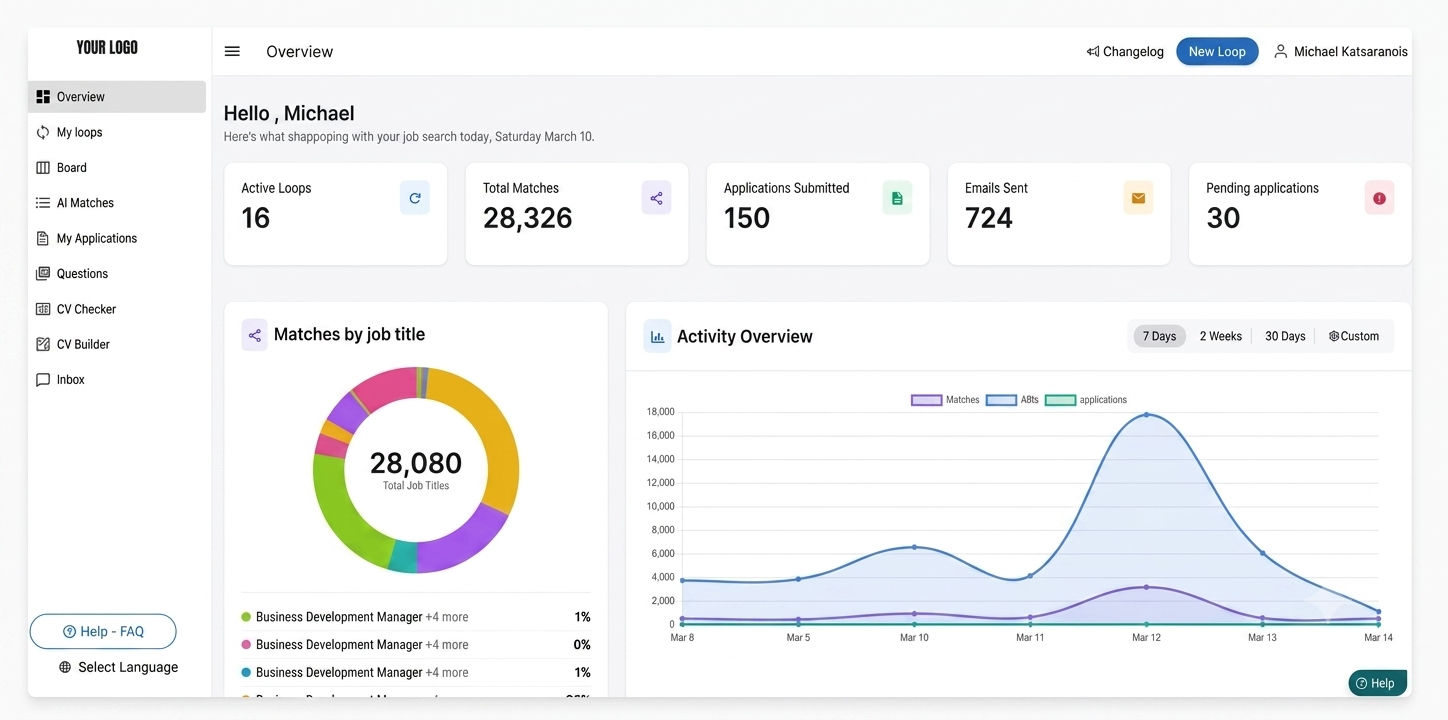Click the Overview grid icon in sidebar

tap(43, 97)
